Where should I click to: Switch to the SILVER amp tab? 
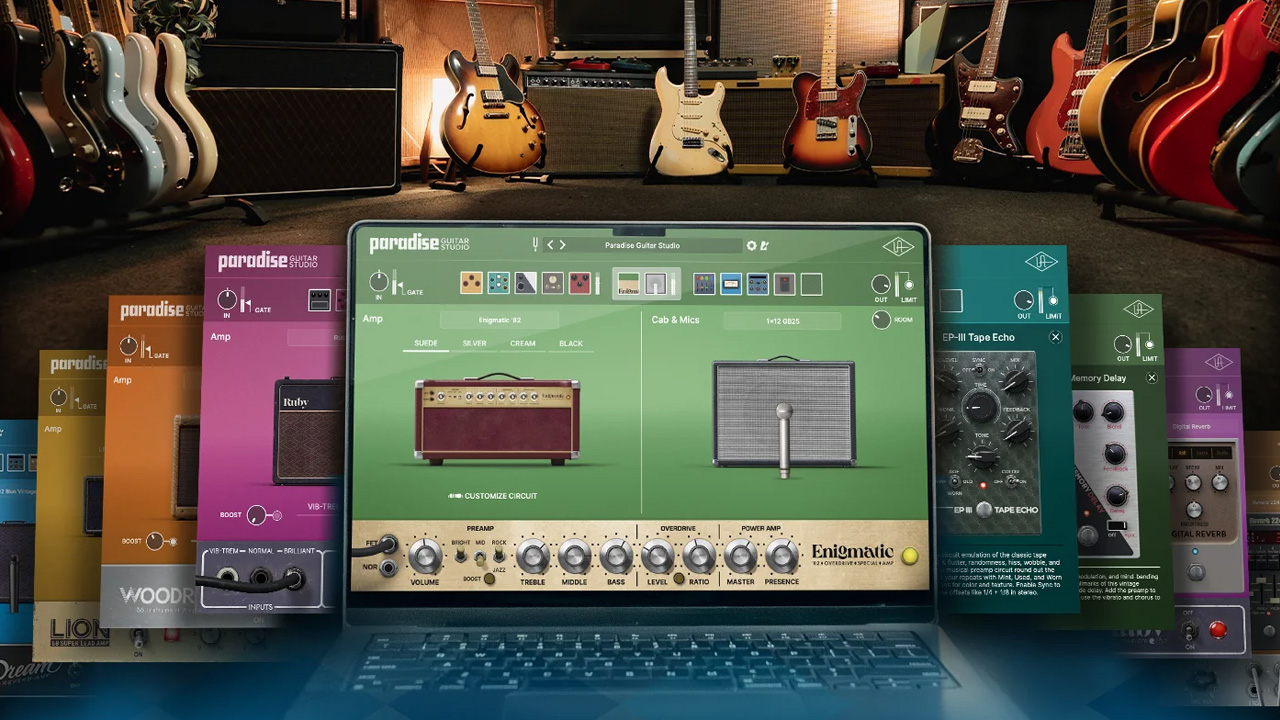click(474, 343)
